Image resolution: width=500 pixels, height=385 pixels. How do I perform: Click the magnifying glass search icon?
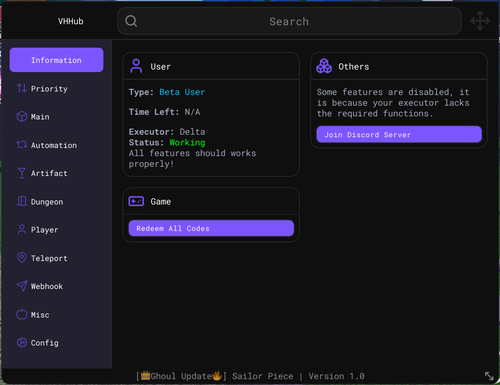point(131,21)
